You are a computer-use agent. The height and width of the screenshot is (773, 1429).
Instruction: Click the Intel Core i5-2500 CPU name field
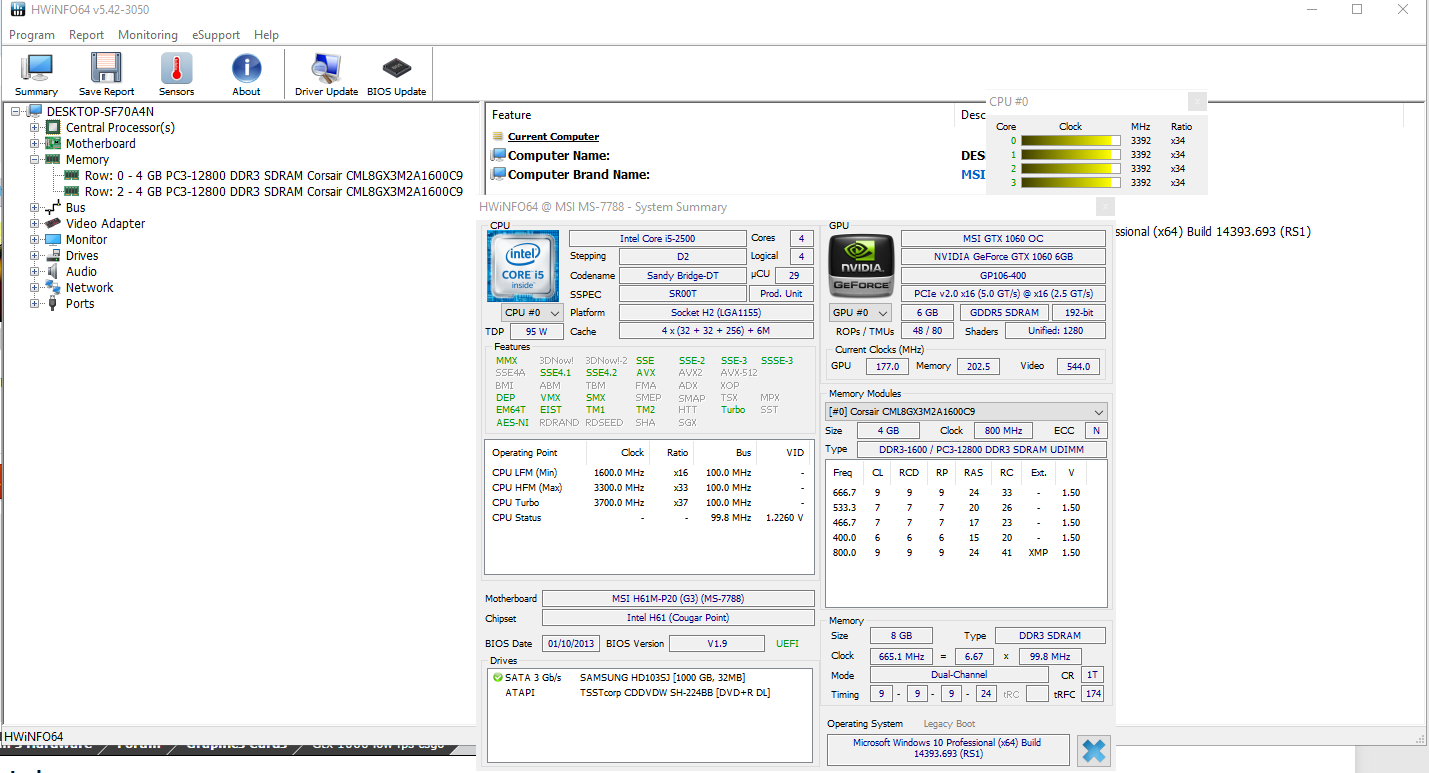coord(658,238)
